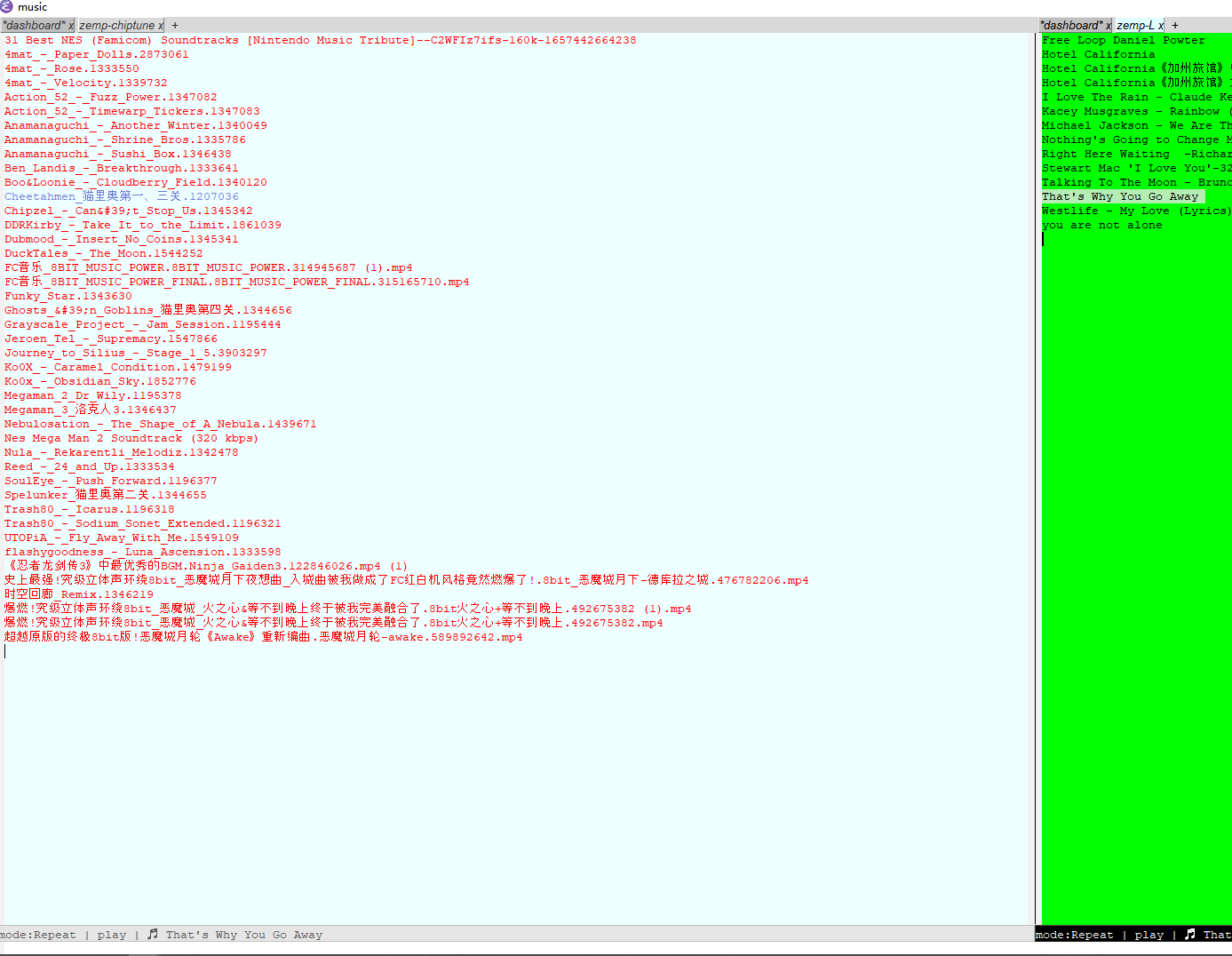Select the zemp-L tab
The height and width of the screenshot is (956, 1232).
(1136, 26)
